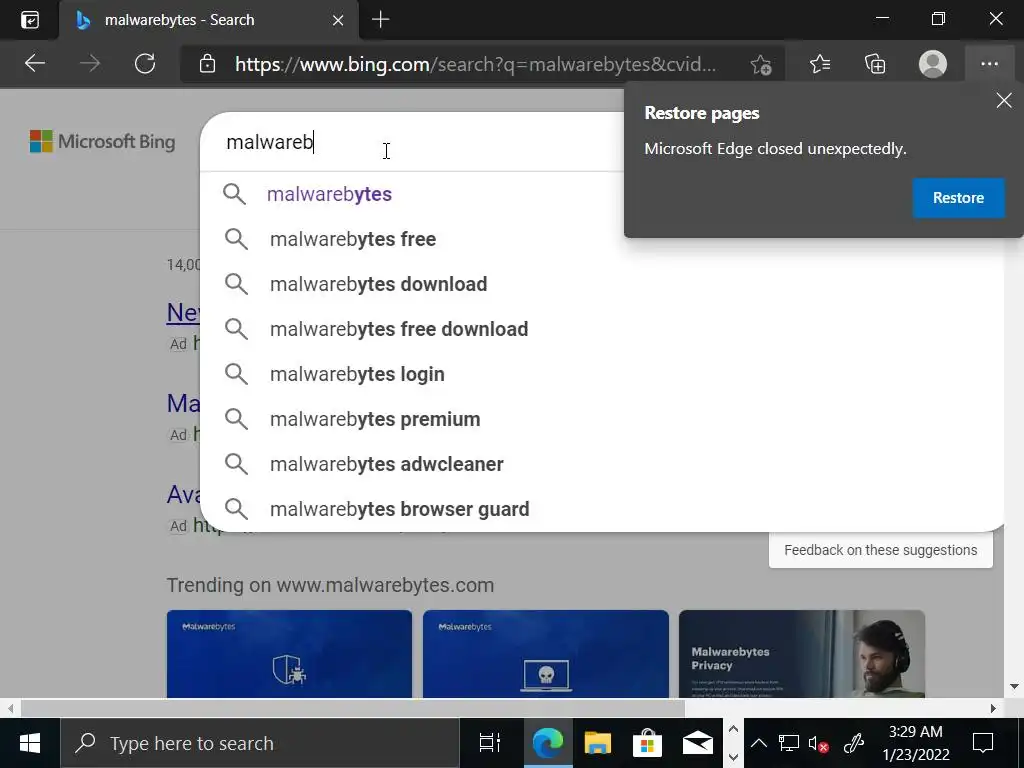
Task: Click the horizontal scrollbar right arrow
Action: 993,708
